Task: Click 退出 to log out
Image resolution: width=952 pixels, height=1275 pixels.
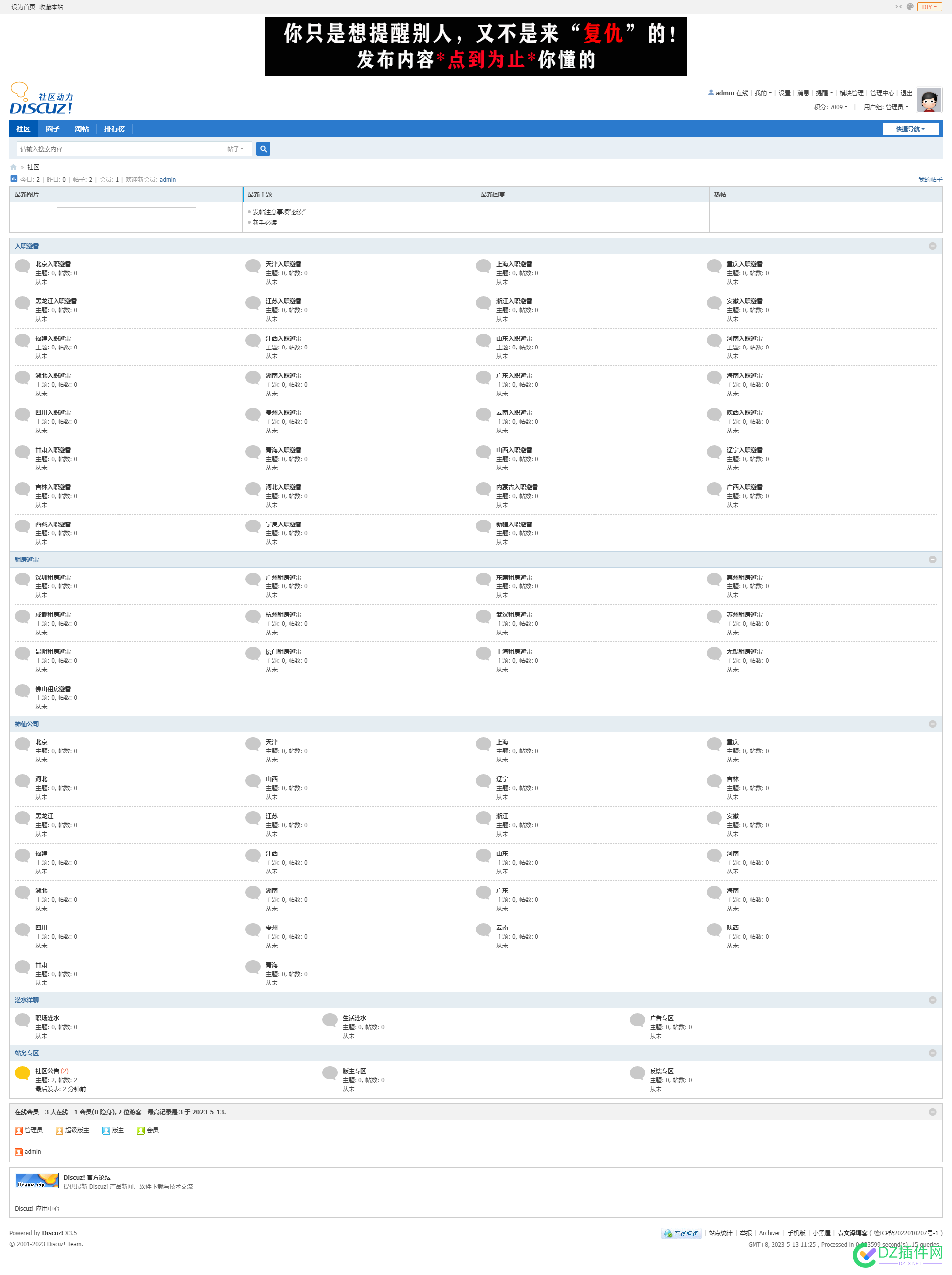Action: (x=906, y=93)
